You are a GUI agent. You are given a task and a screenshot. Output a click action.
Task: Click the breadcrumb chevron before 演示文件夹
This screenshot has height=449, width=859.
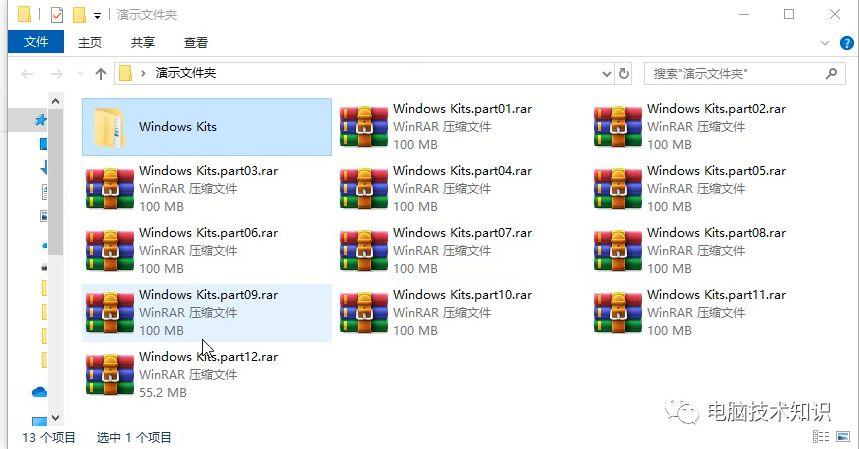click(143, 73)
